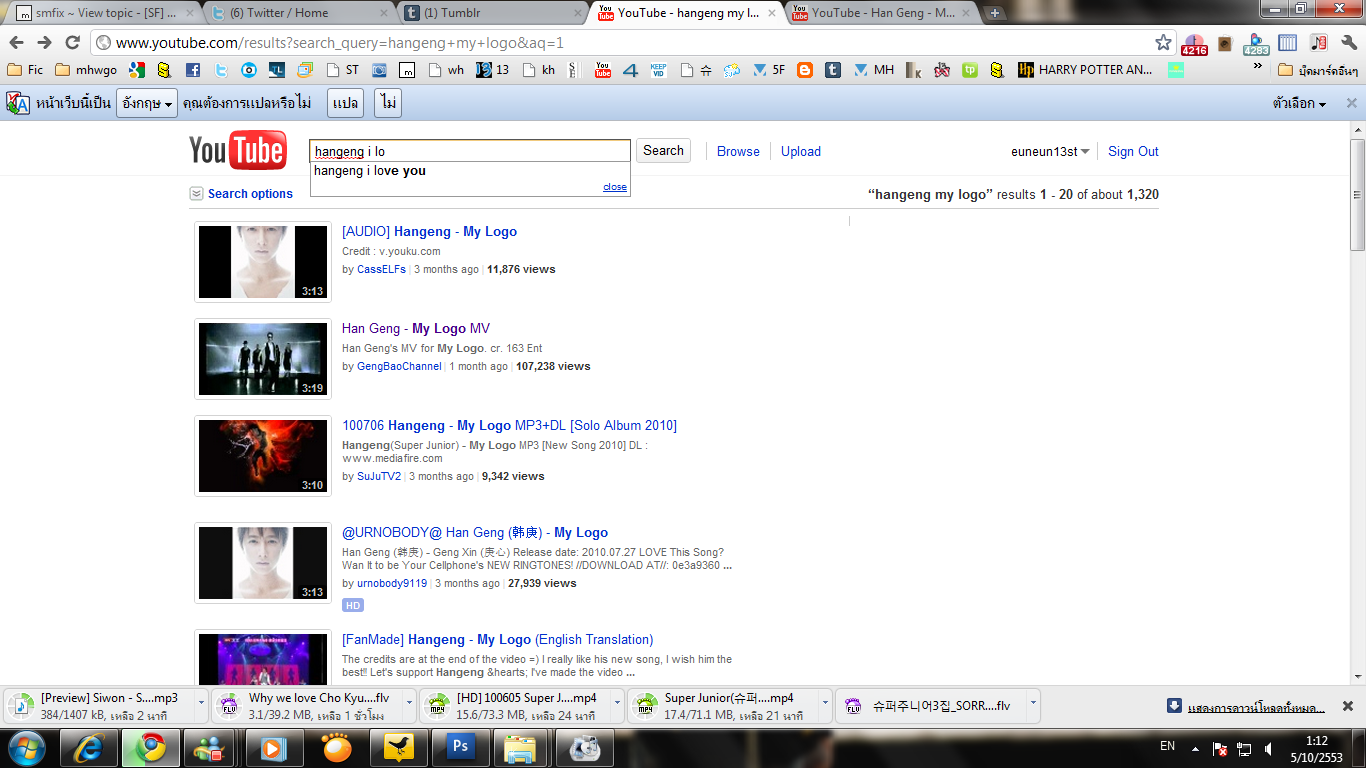
Task: Open the 'mhwgo' bookmarks folder
Action: pos(86,70)
